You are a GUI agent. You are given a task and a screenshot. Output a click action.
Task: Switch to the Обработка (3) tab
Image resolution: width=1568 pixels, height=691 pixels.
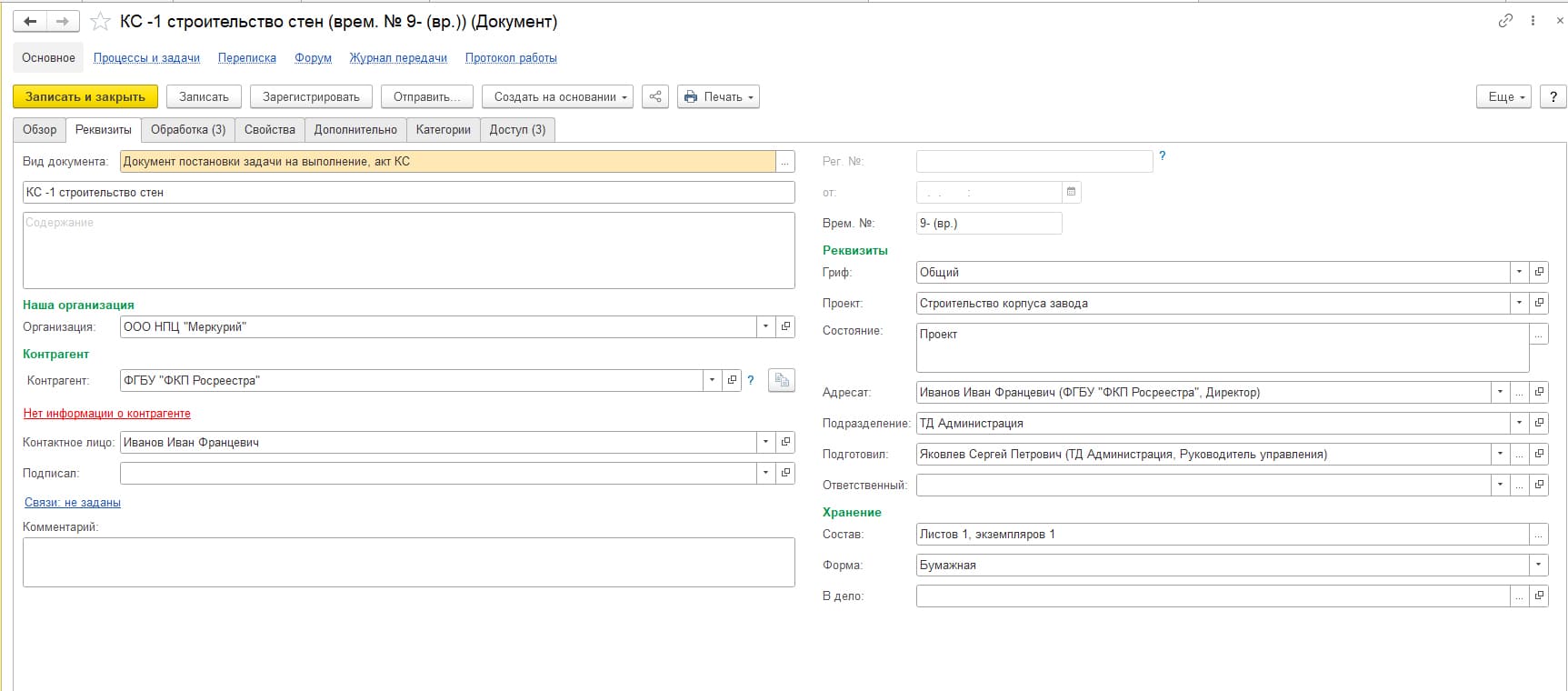[188, 129]
